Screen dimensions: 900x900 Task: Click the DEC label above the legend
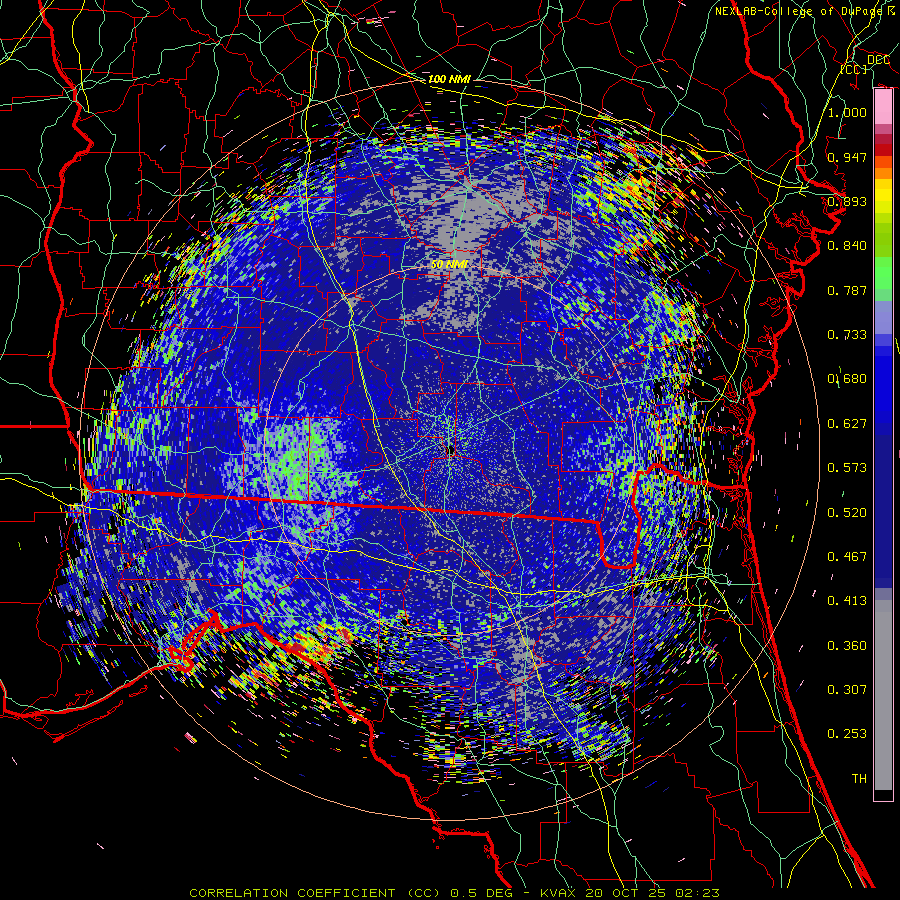coord(878,59)
